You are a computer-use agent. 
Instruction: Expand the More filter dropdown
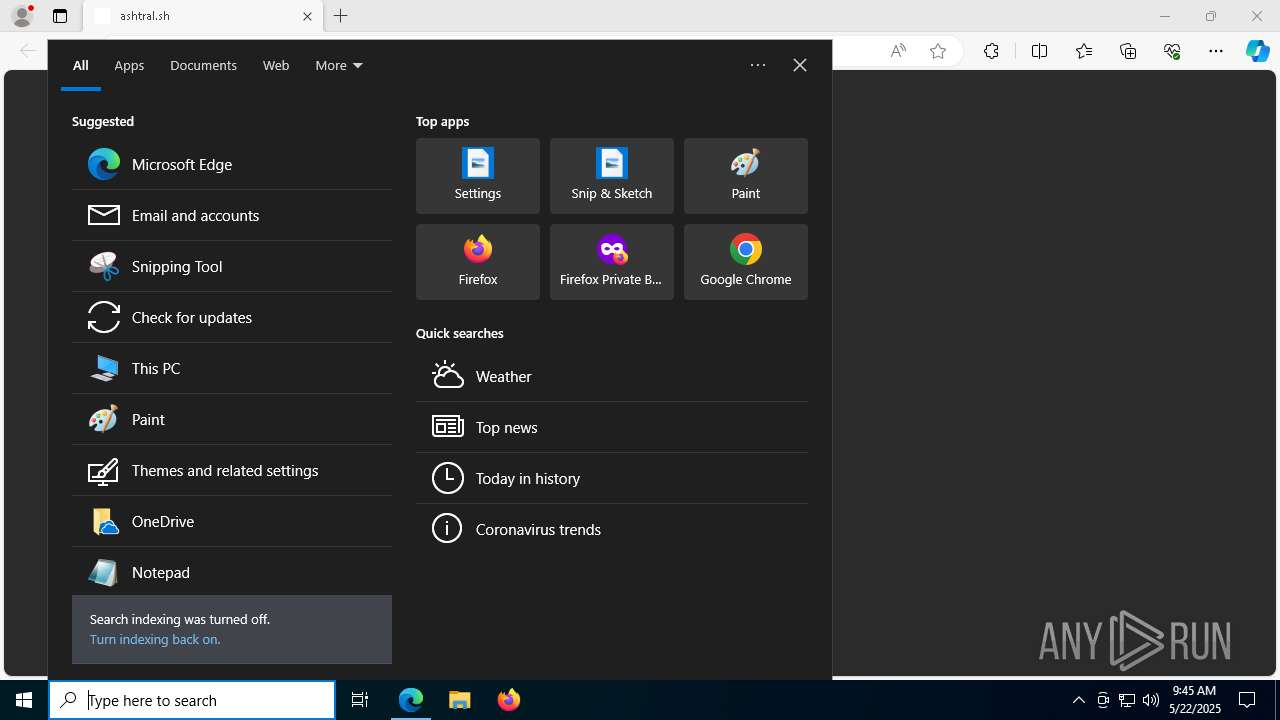[x=339, y=65]
